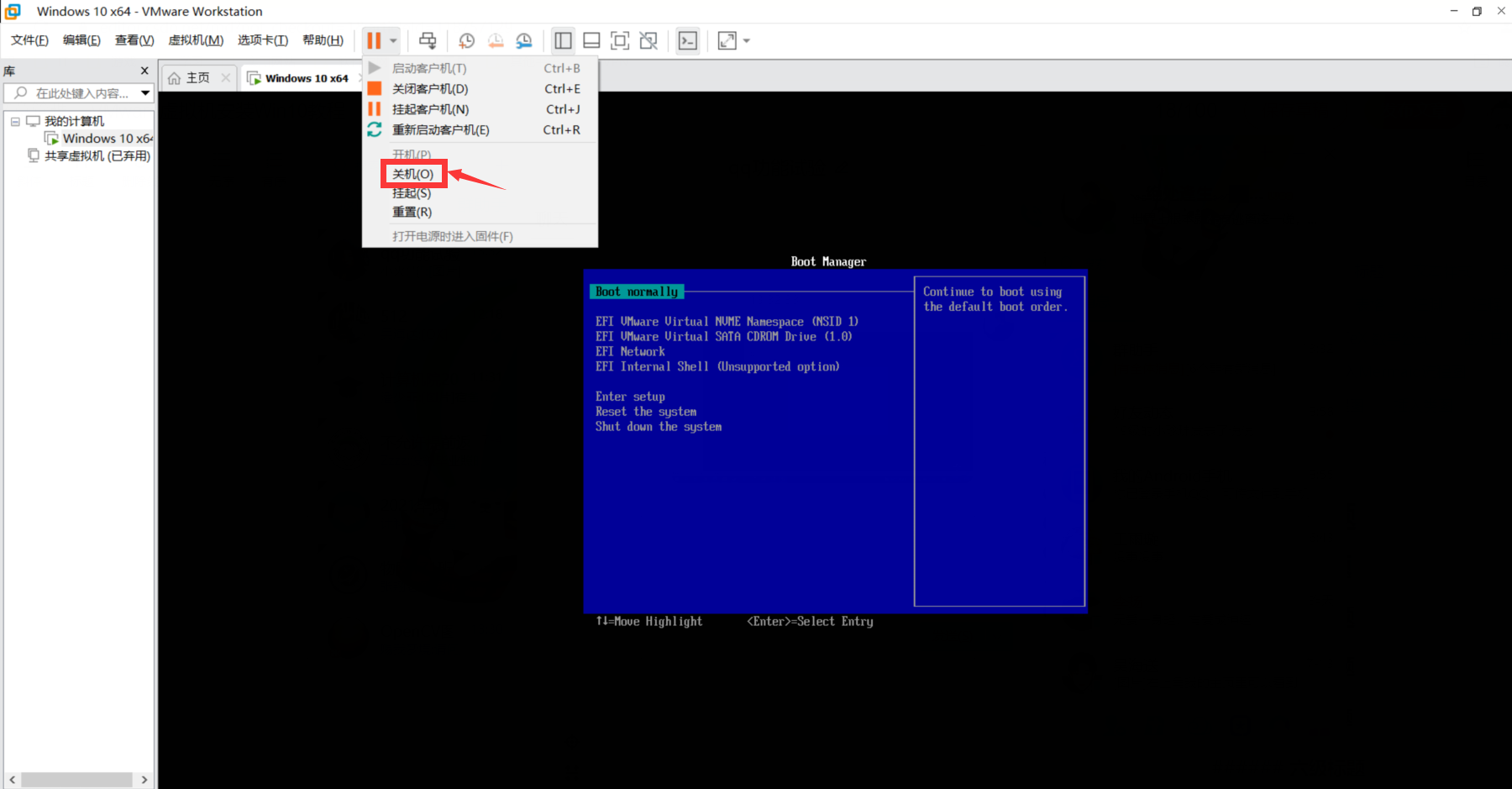Image resolution: width=1512 pixels, height=789 pixels.
Task: Click Boot normally in Boot Manager
Action: click(637, 292)
